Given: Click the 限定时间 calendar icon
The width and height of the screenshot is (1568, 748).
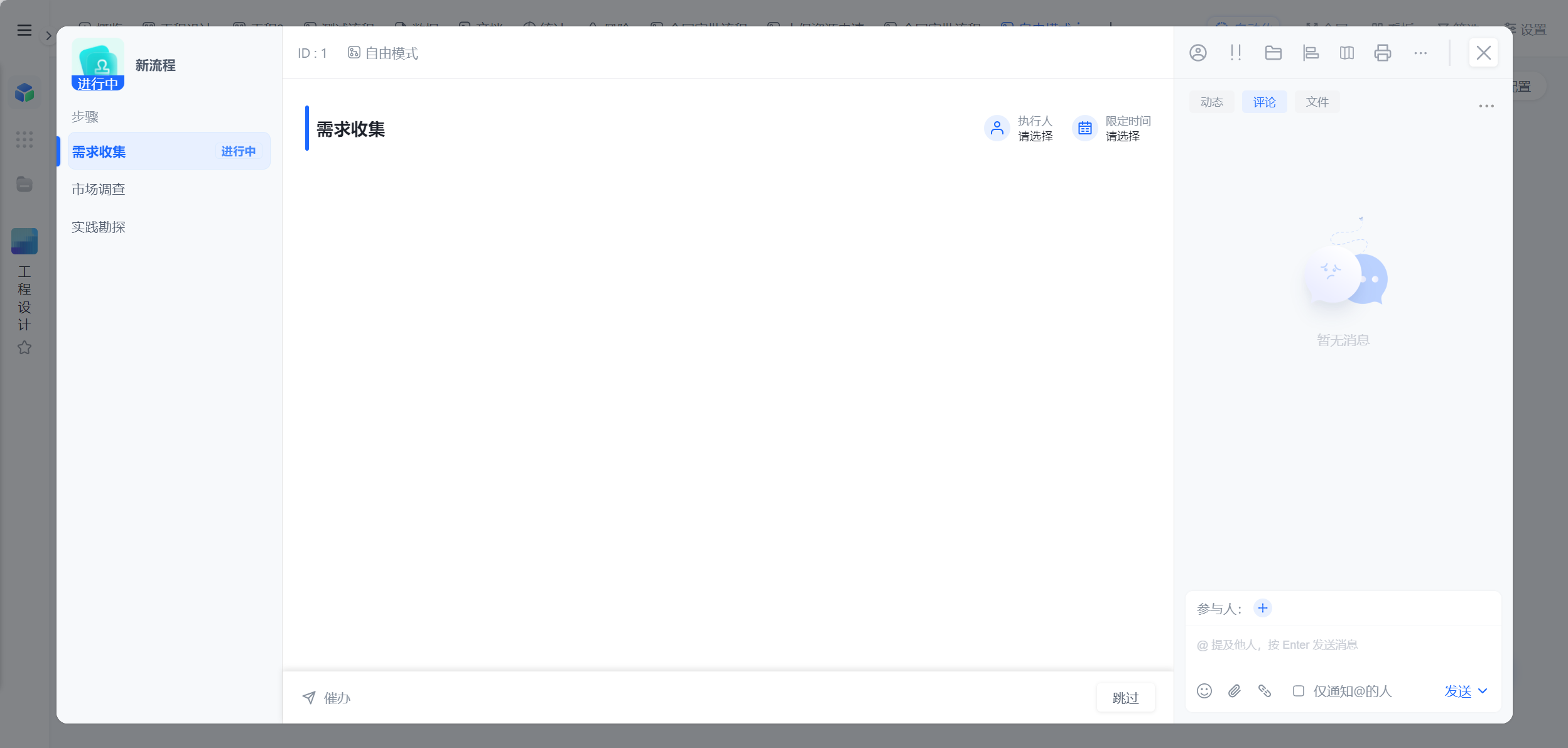Looking at the screenshot, I should click(x=1084, y=128).
